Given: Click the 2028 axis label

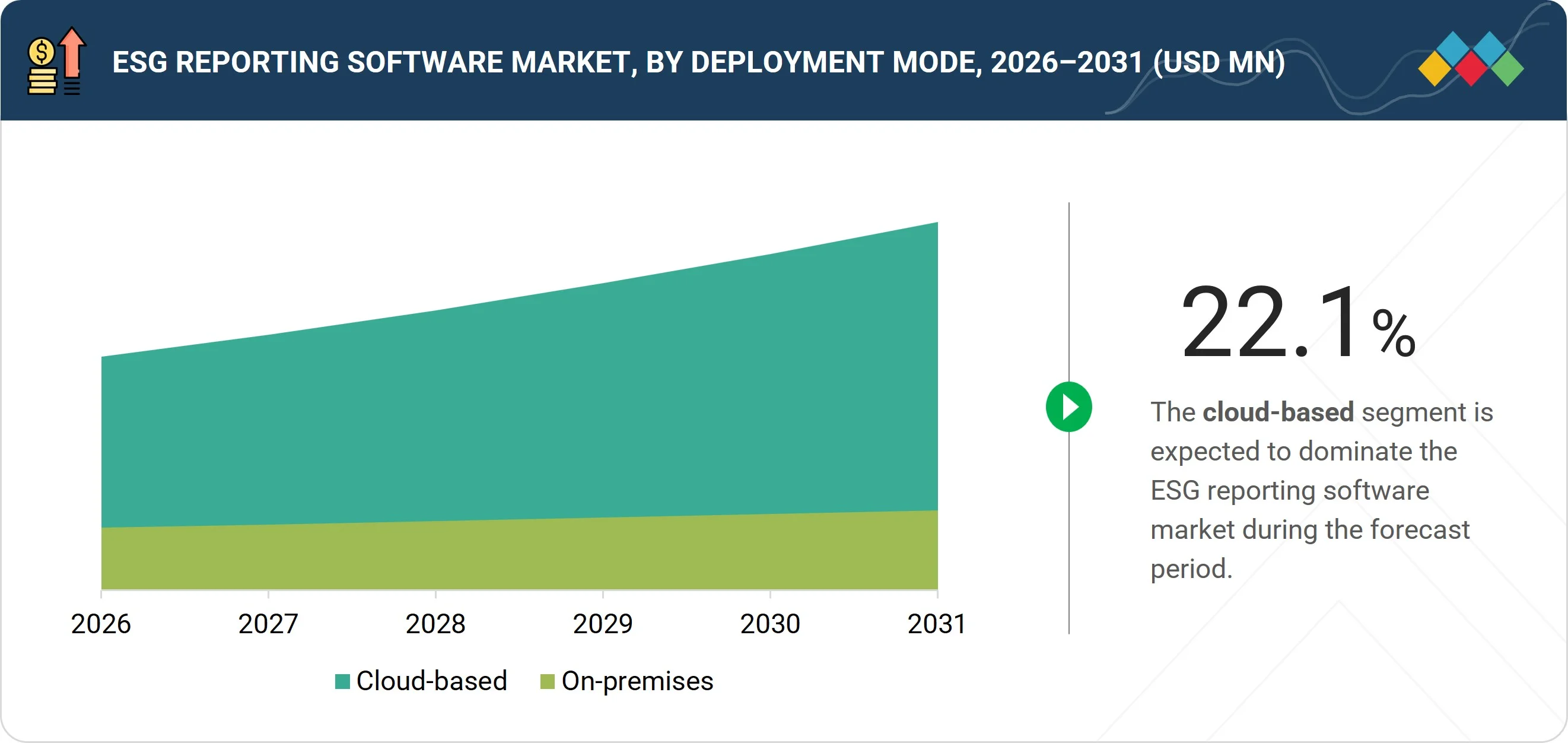Looking at the screenshot, I should pos(436,624).
